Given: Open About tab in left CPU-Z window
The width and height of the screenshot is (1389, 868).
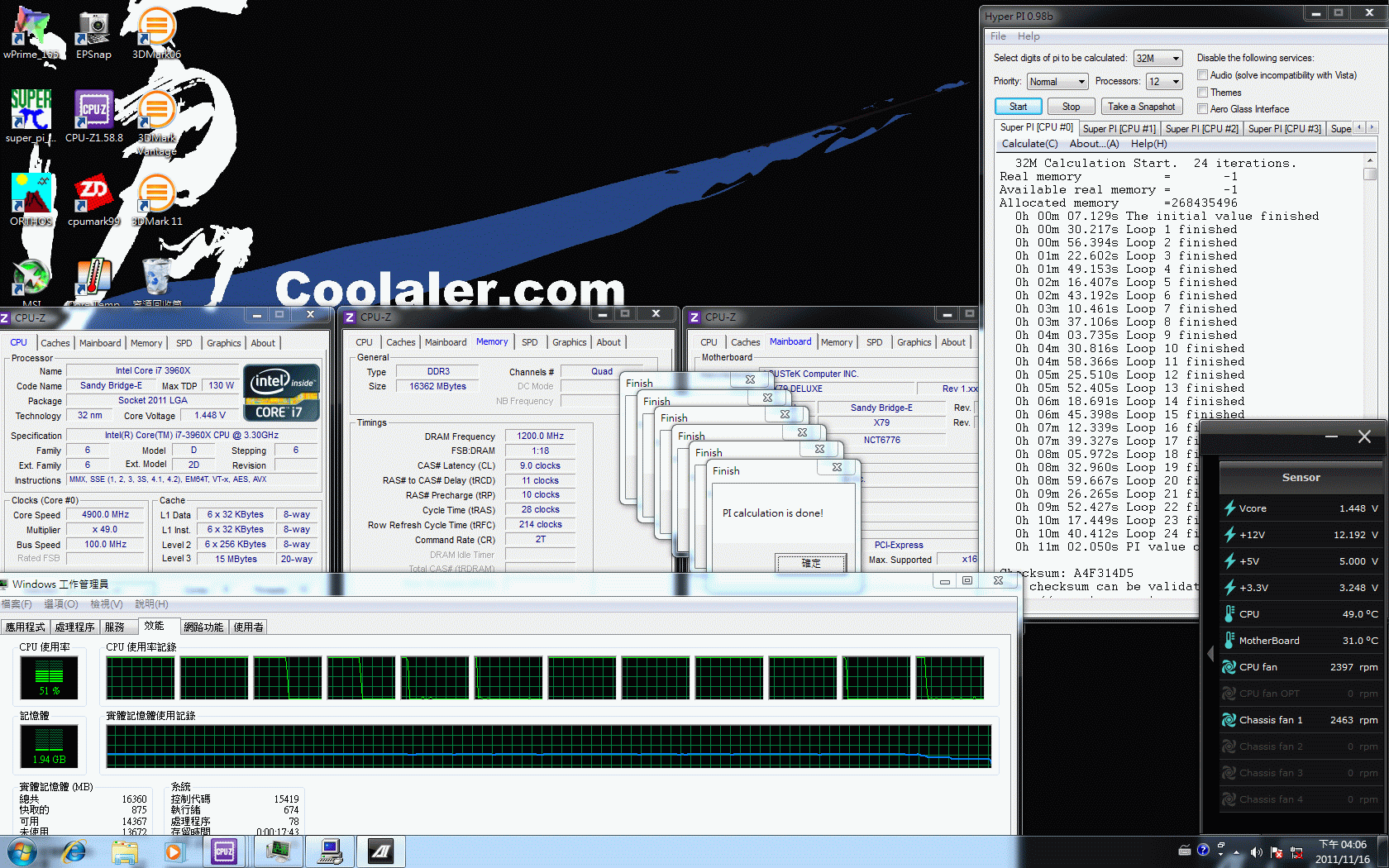Looking at the screenshot, I should 263,343.
